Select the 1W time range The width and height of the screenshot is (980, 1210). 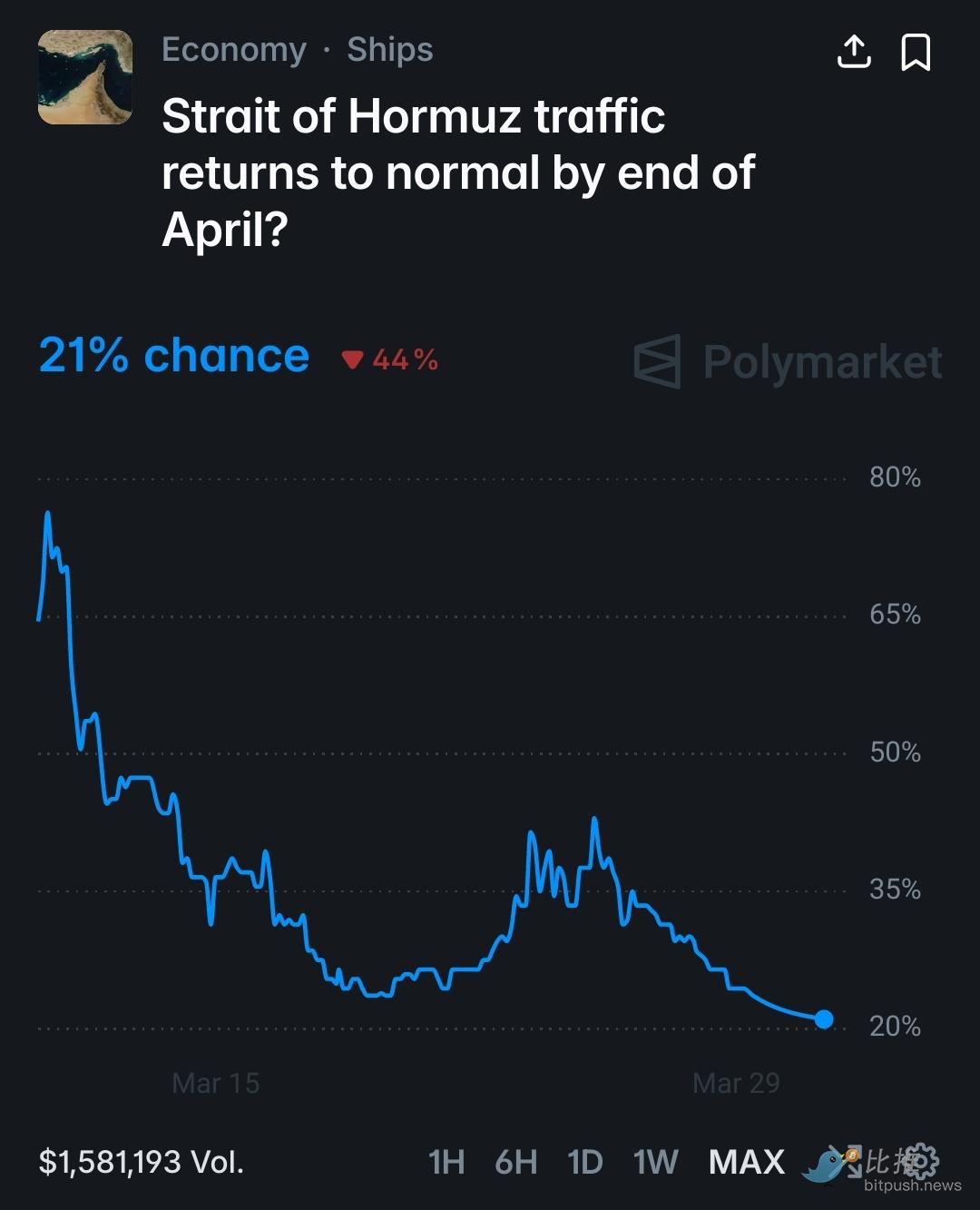coord(655,1162)
